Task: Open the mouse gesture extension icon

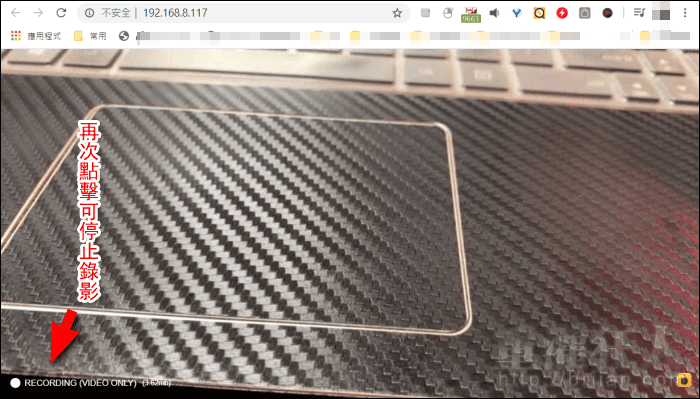Action: tap(447, 13)
